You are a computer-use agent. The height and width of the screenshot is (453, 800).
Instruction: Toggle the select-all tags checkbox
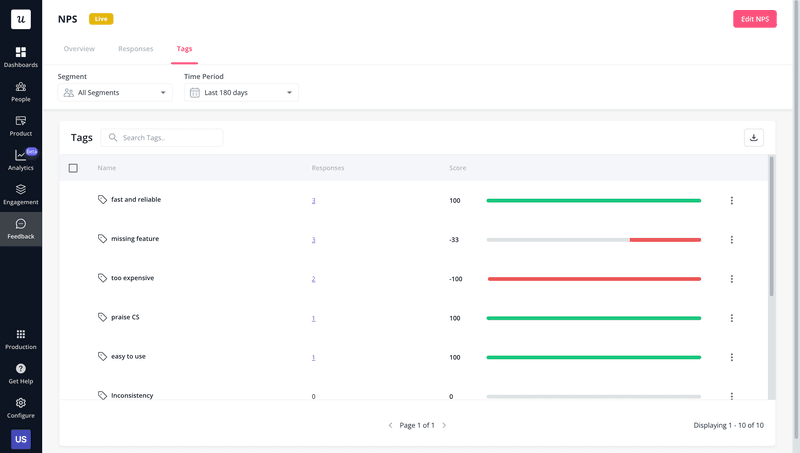pos(73,168)
